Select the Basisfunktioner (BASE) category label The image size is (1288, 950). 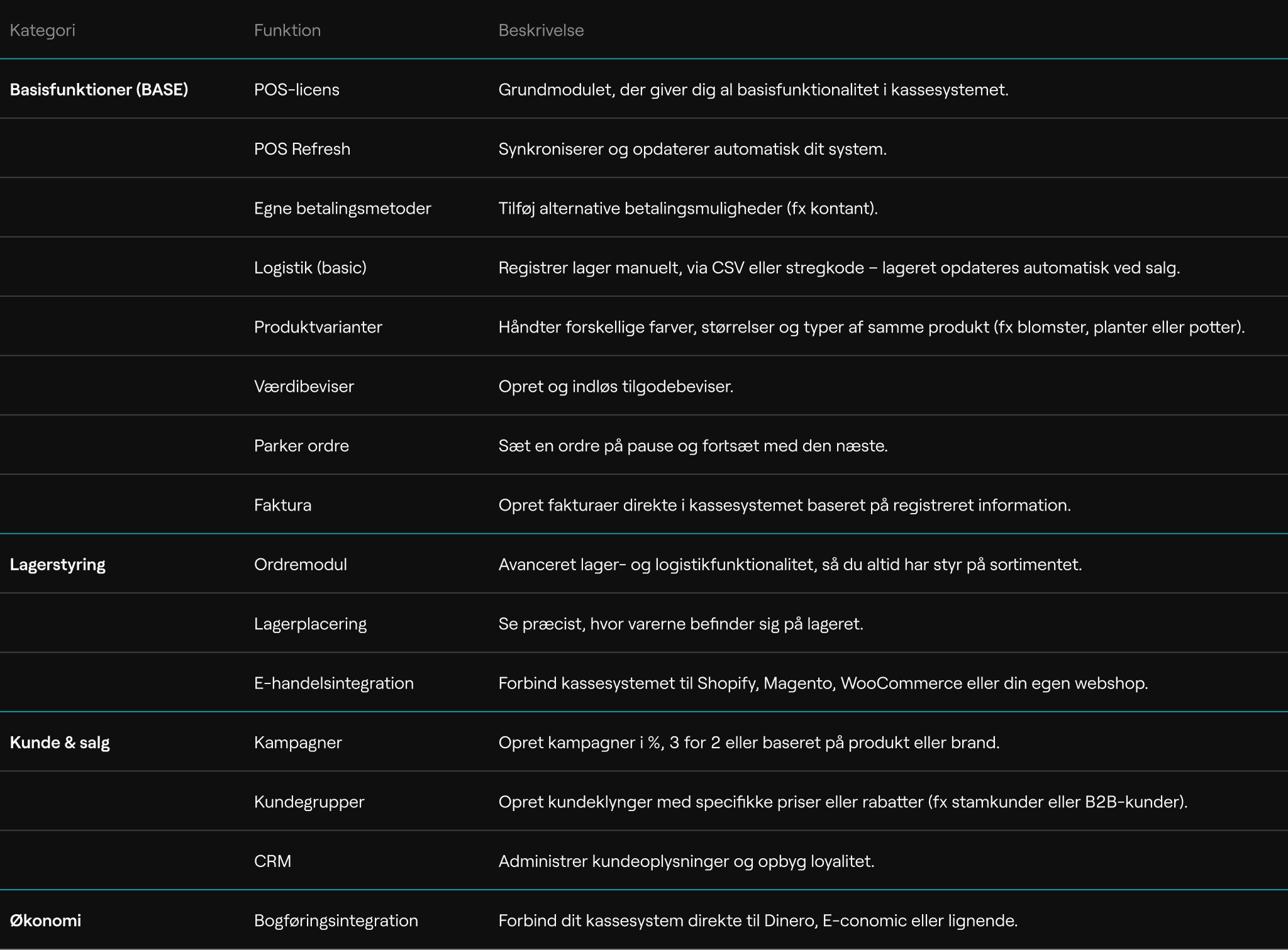tap(99, 89)
